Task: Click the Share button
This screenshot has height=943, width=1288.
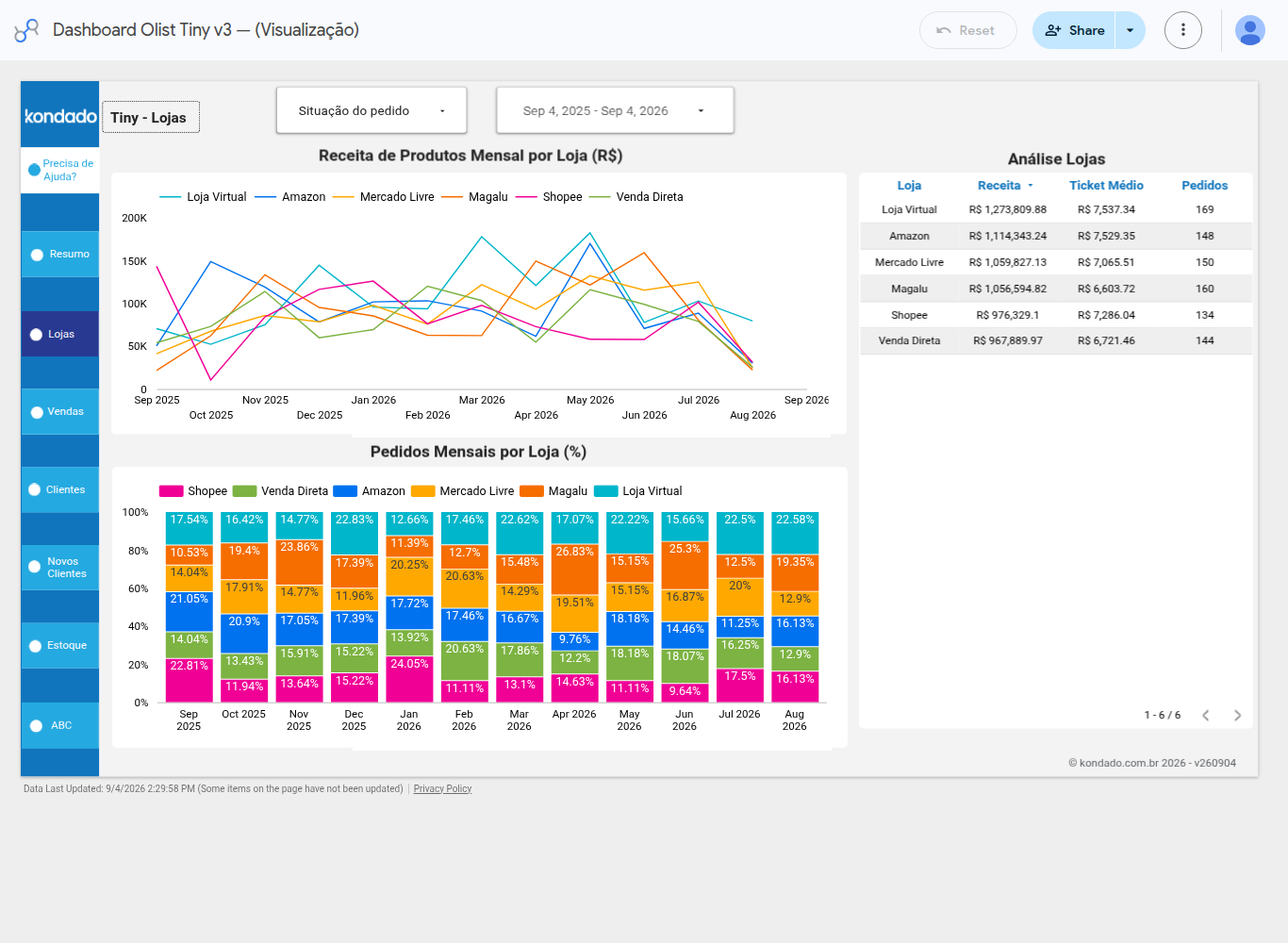Action: point(1074,30)
